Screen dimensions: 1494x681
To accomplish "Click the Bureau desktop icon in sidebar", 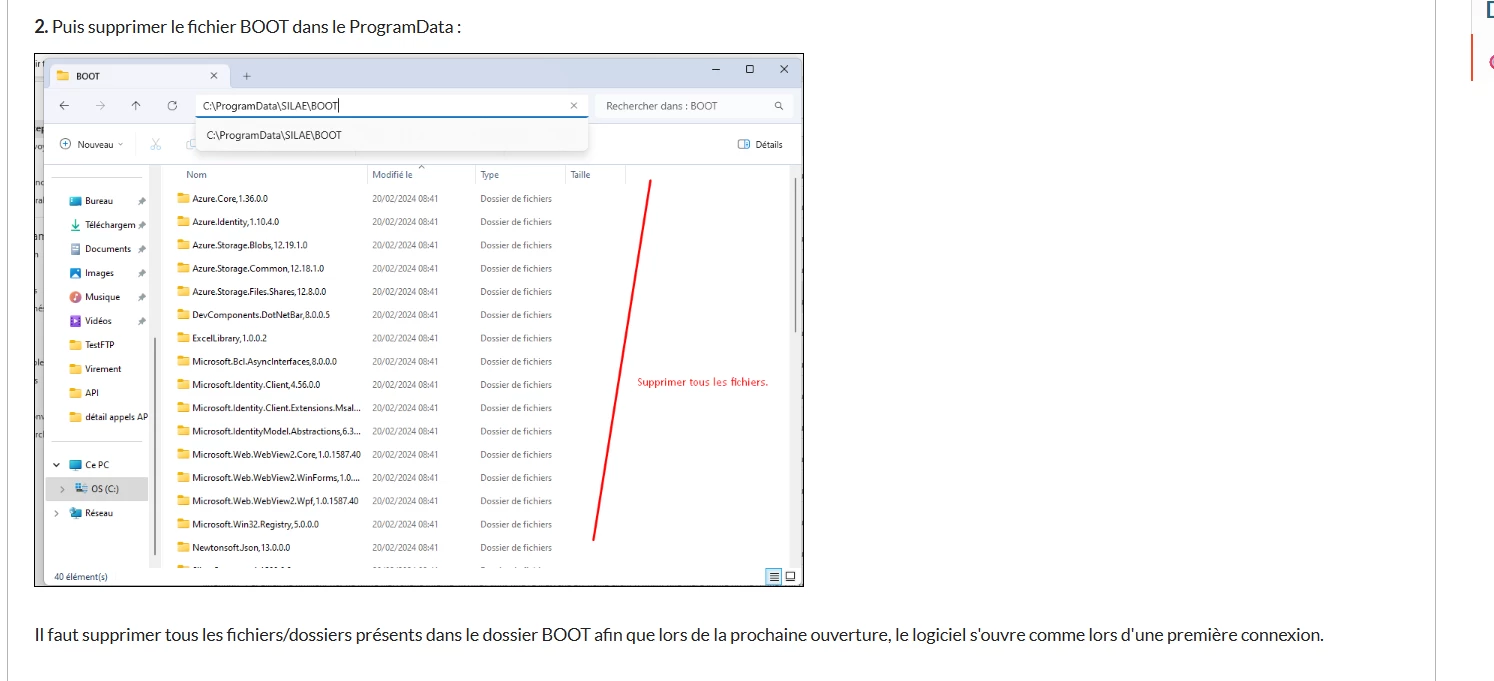I will coord(75,201).
